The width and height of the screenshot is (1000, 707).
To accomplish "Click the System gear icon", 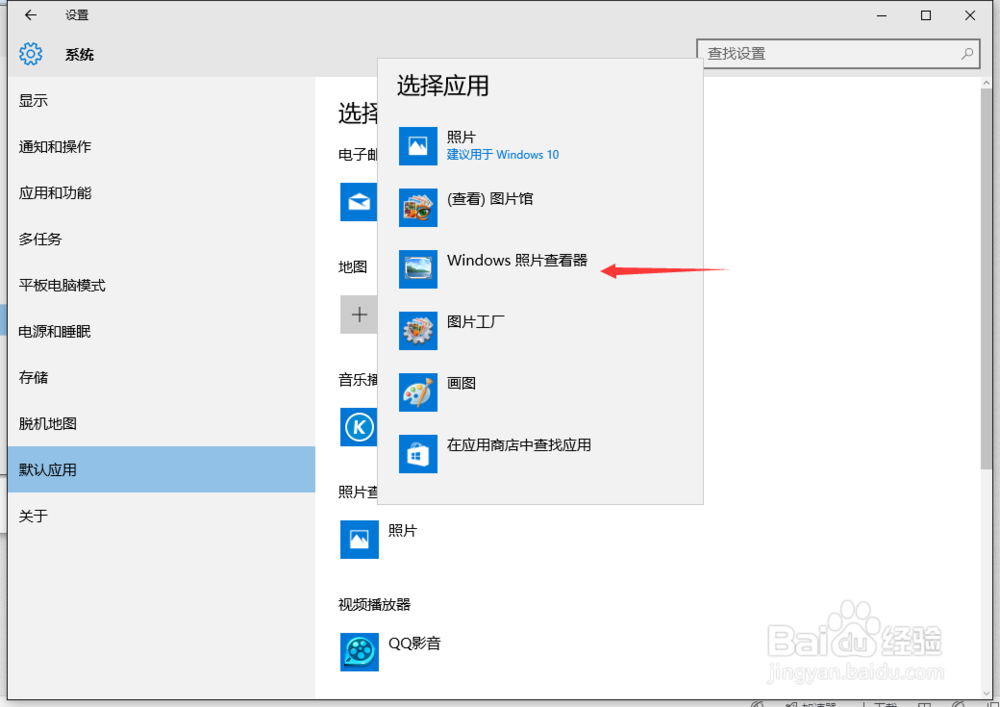I will [31, 54].
